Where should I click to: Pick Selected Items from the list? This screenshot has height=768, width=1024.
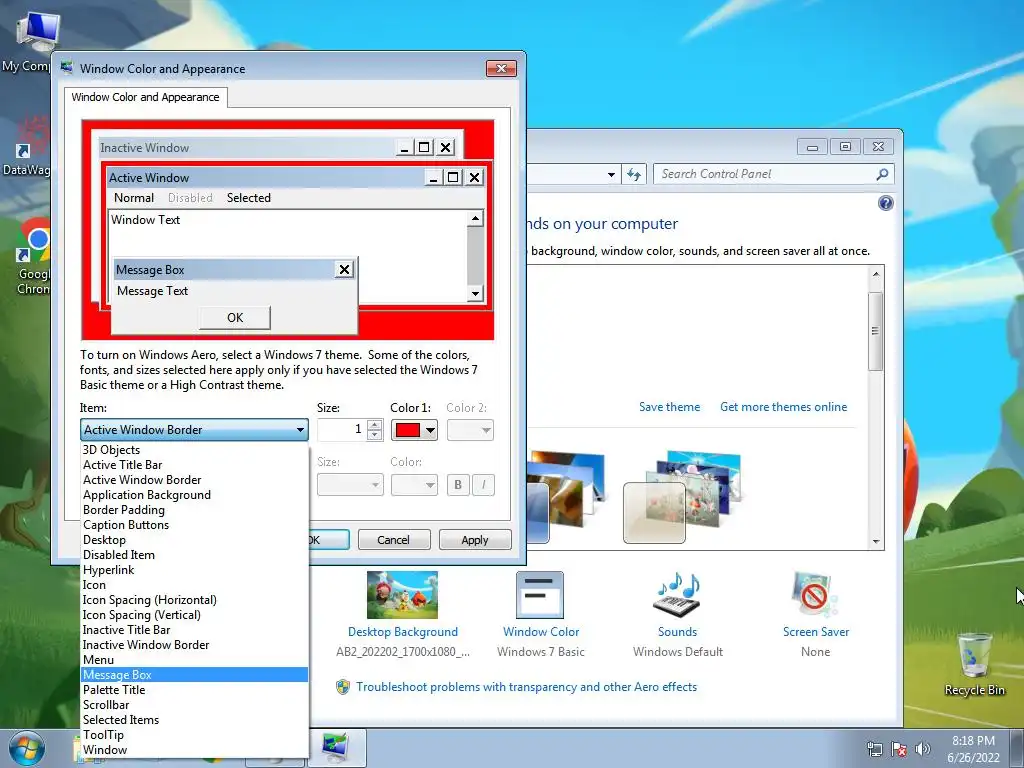(x=195, y=720)
